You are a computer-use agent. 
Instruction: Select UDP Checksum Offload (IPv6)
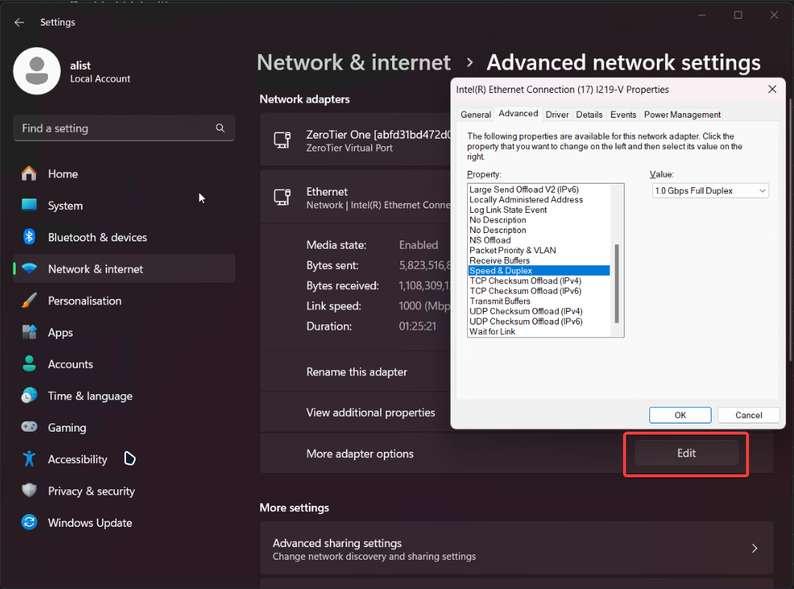(526, 321)
